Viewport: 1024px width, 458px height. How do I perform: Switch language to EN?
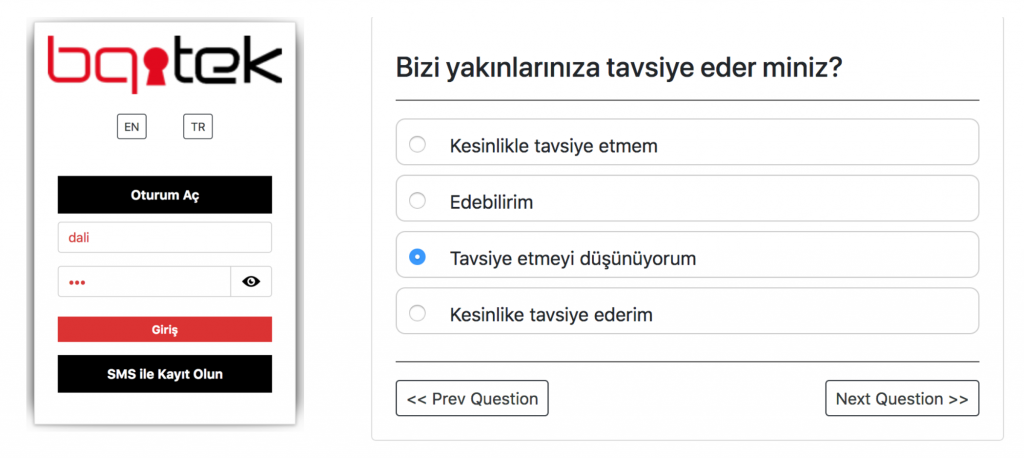(x=132, y=127)
